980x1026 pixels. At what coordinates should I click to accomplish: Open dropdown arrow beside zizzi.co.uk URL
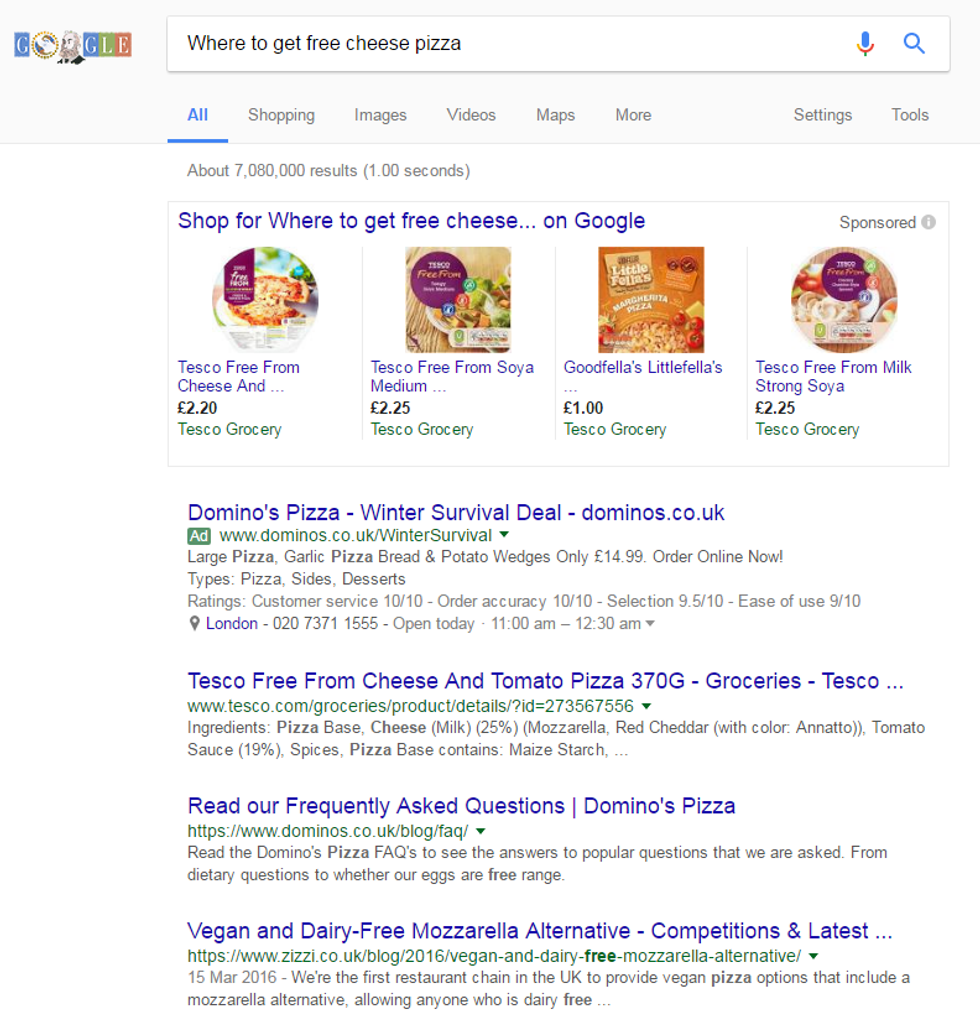[x=813, y=956]
